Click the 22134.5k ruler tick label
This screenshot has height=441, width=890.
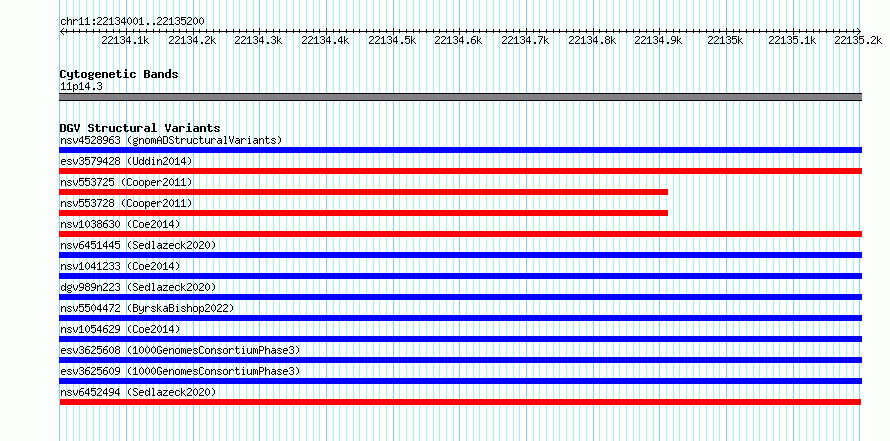pos(392,40)
